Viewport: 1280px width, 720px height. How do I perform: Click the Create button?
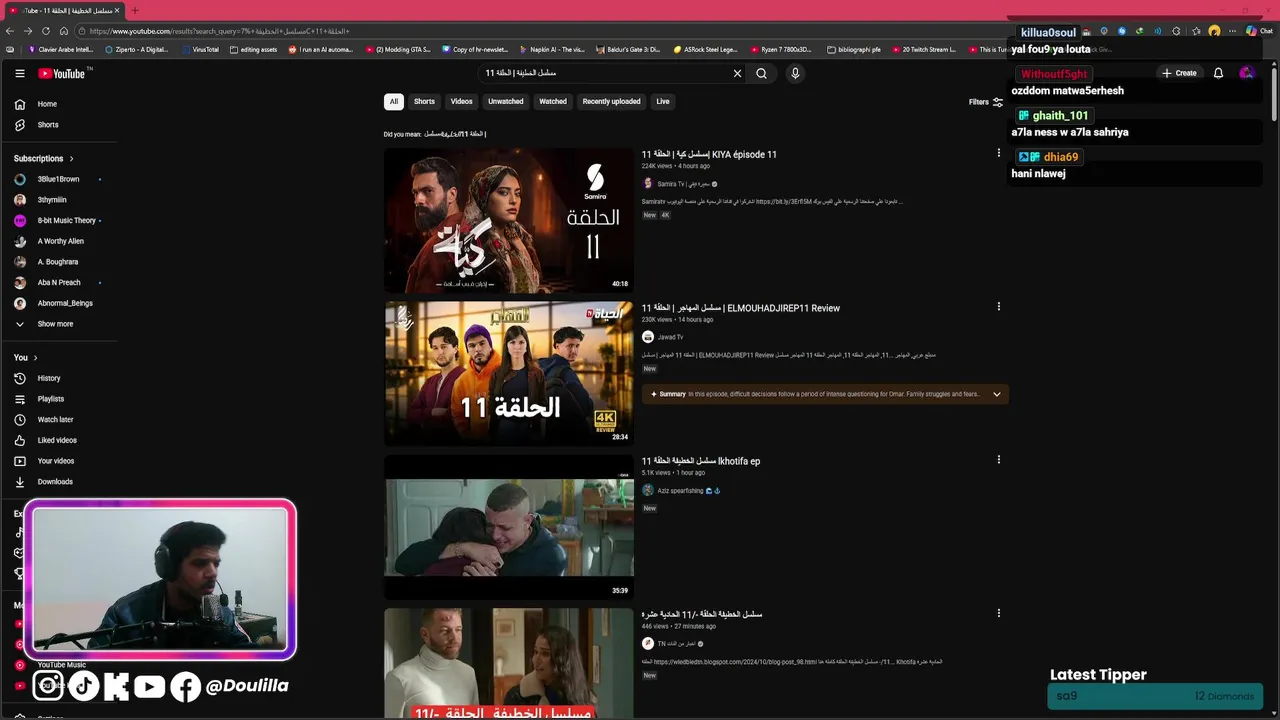point(1179,73)
